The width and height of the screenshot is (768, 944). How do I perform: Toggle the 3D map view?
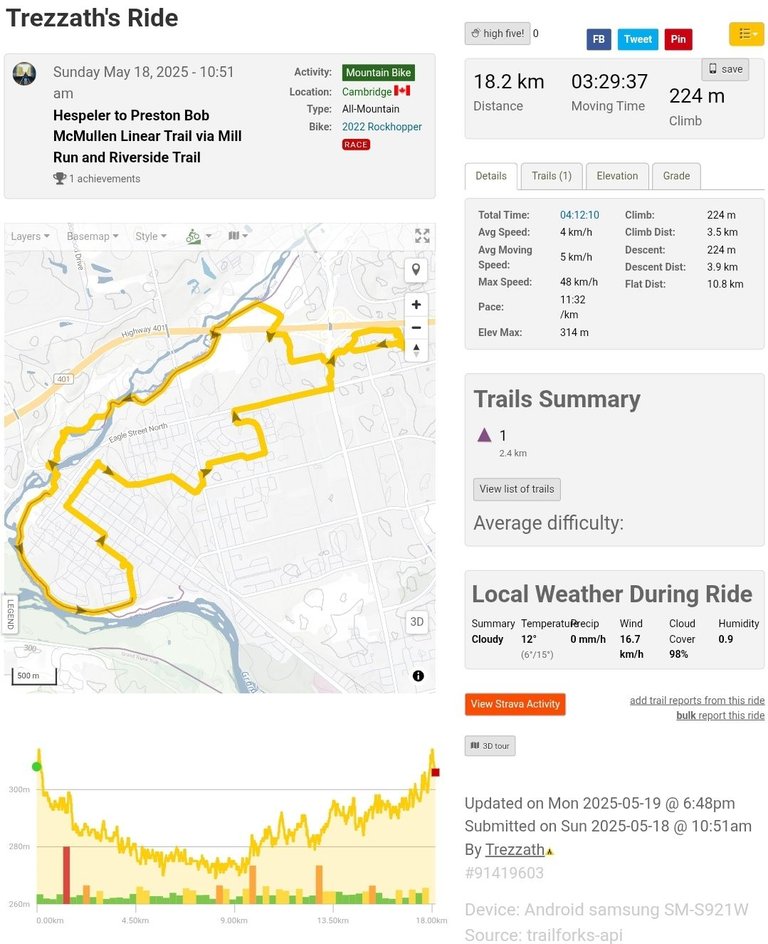pyautogui.click(x=417, y=622)
